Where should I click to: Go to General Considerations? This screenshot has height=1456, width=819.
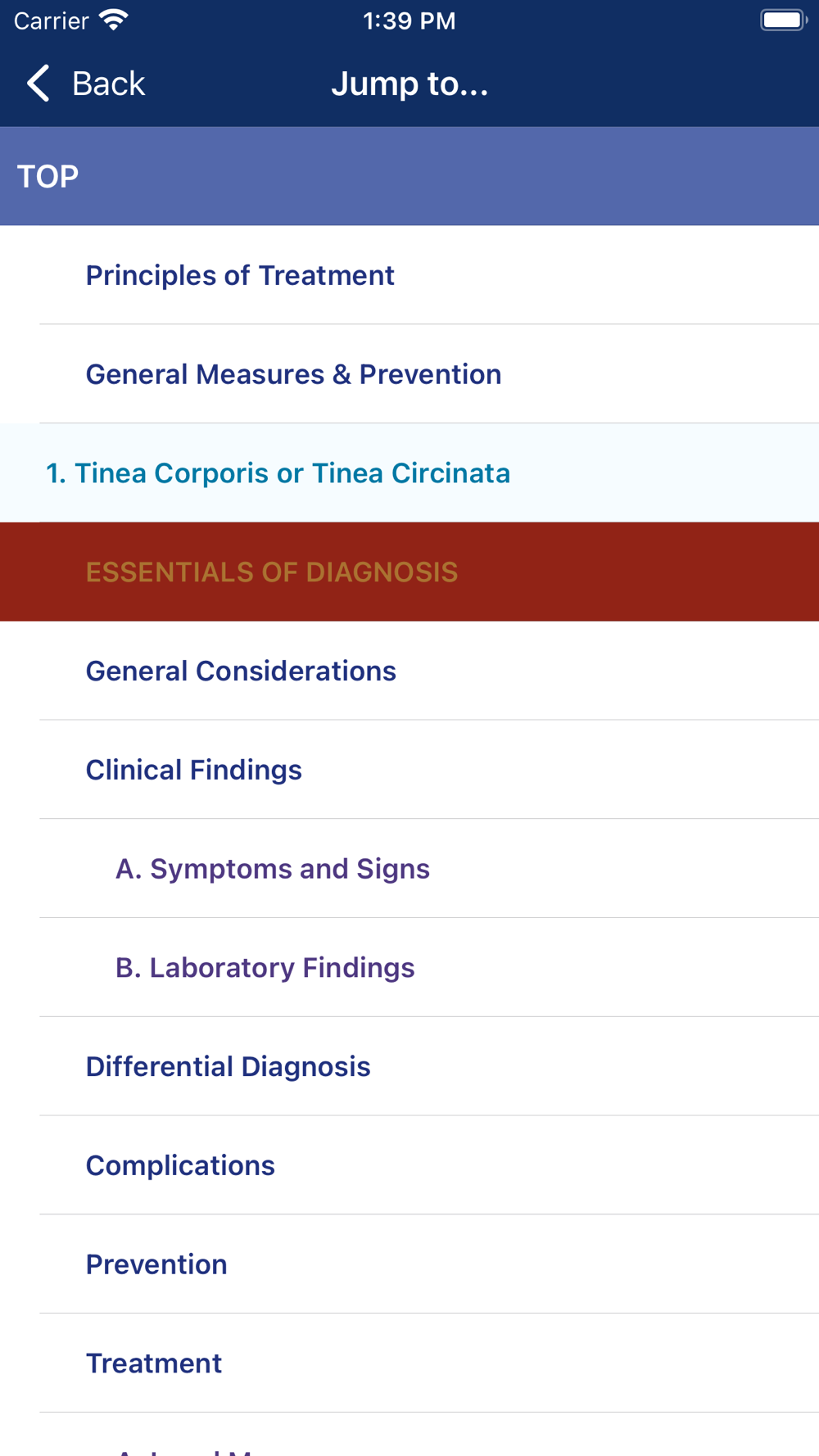(409, 671)
